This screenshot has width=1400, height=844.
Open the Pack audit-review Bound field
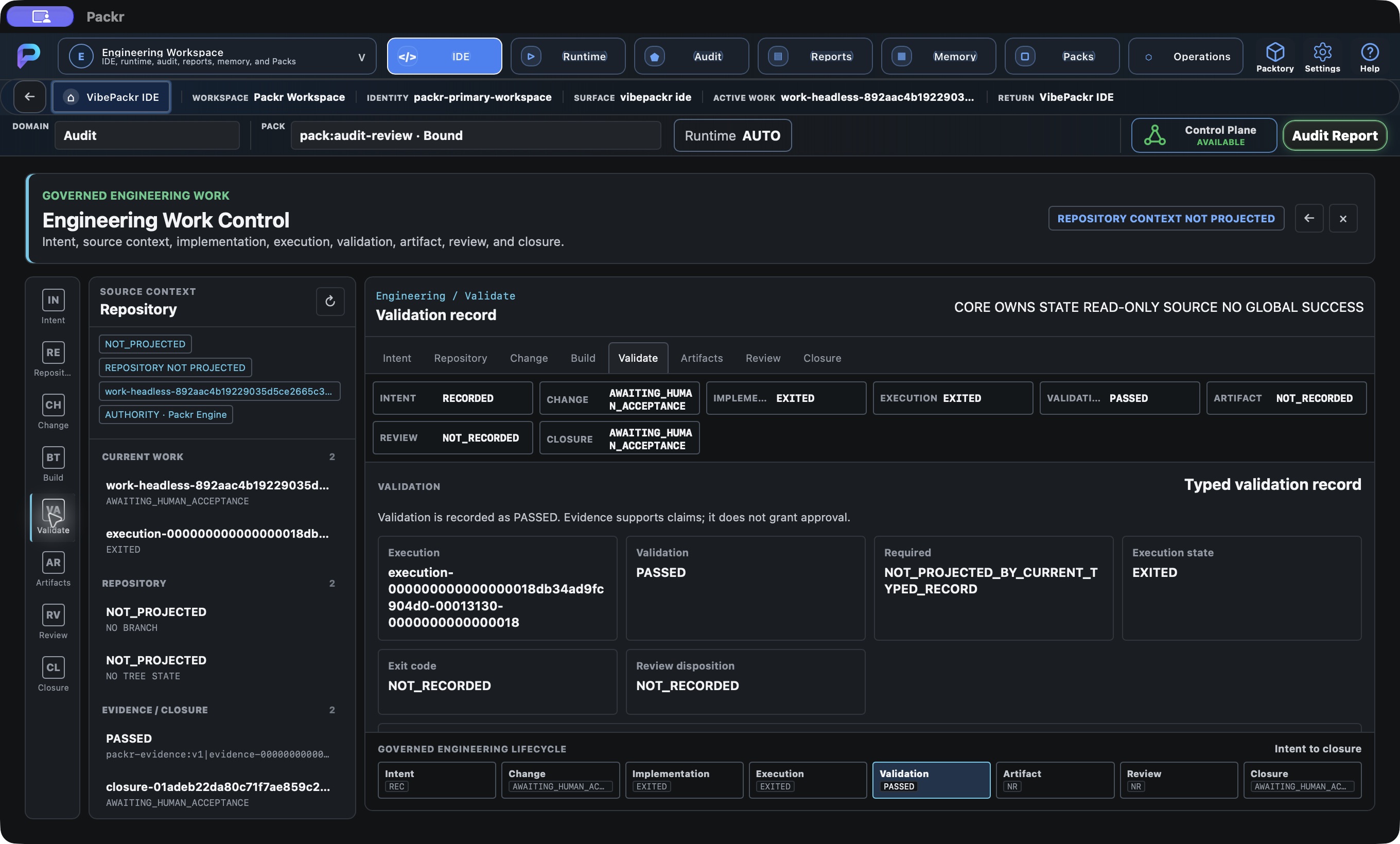tap(476, 135)
